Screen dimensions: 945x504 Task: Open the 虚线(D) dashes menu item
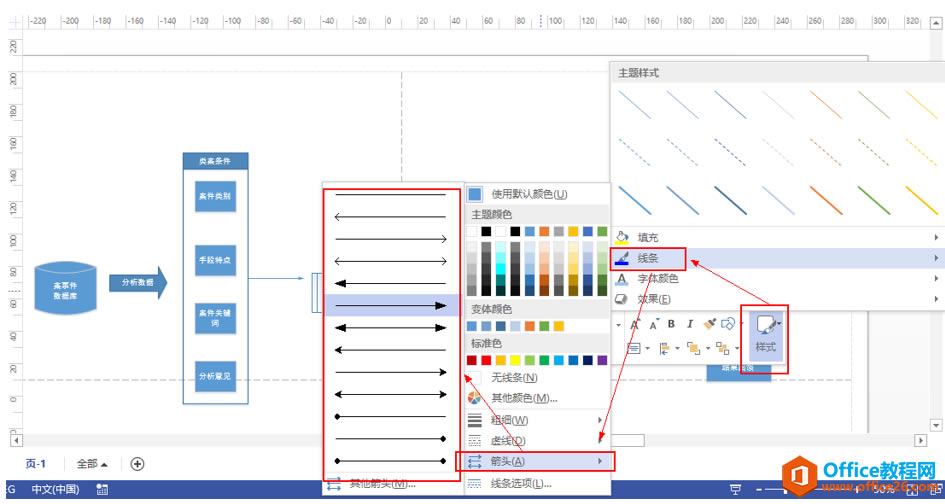tap(536, 441)
